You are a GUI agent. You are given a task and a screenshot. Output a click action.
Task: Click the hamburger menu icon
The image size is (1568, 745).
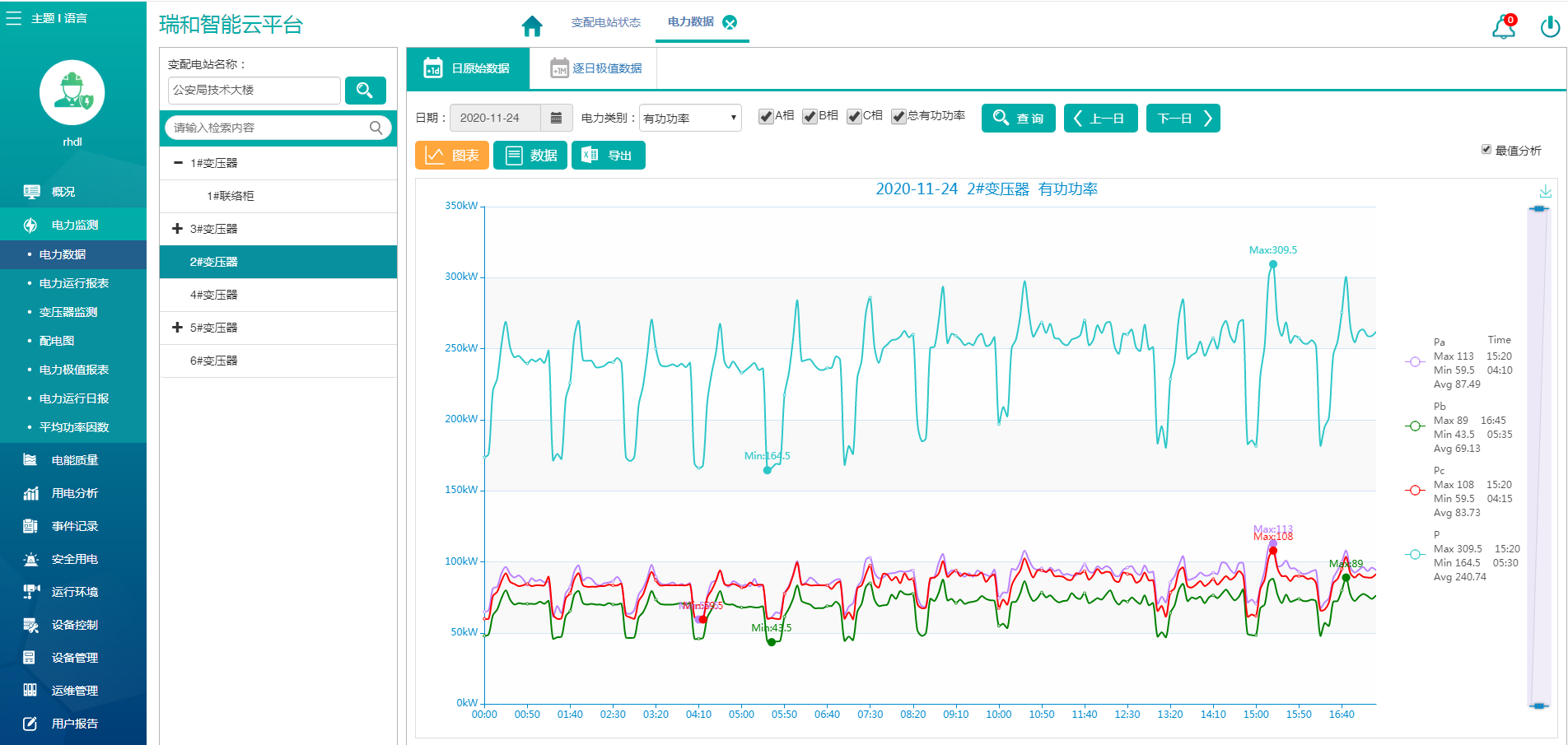pos(14,18)
